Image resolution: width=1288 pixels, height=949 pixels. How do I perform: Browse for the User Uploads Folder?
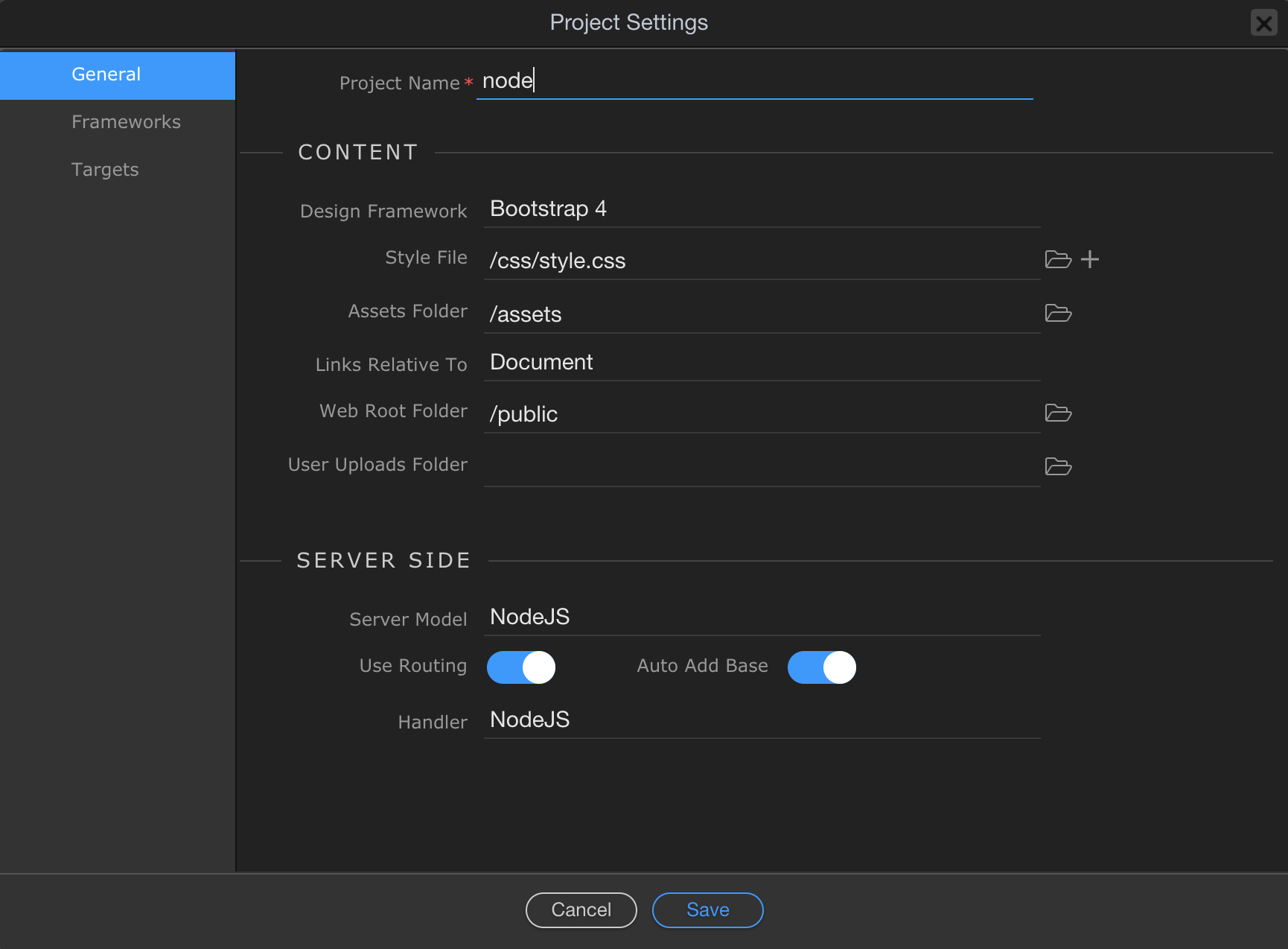pyautogui.click(x=1058, y=466)
